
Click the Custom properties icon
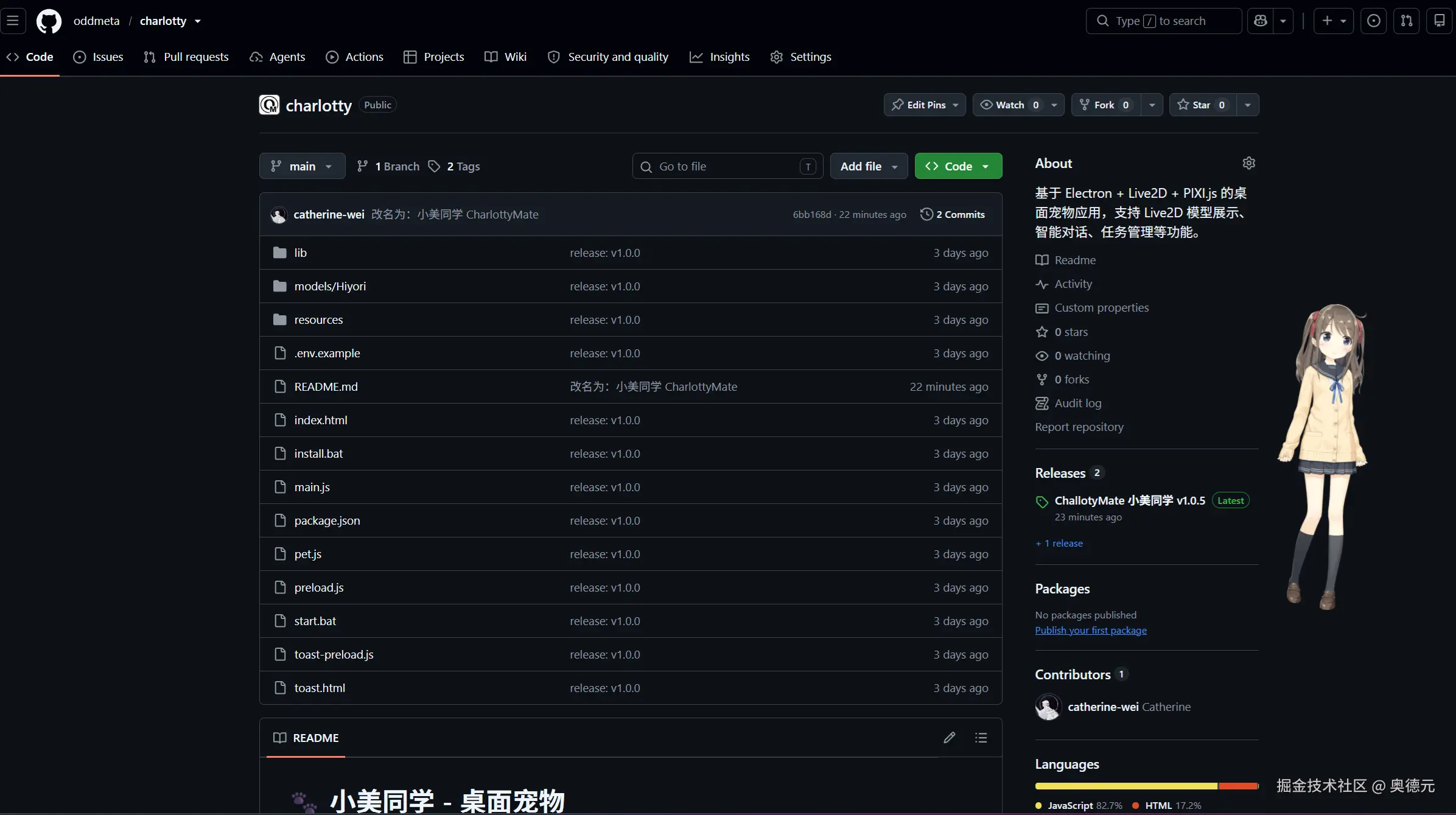click(1042, 308)
